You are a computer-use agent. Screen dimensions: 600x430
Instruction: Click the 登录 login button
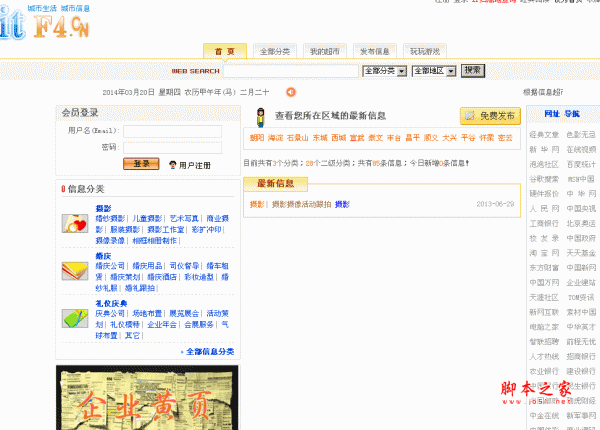coord(141,164)
